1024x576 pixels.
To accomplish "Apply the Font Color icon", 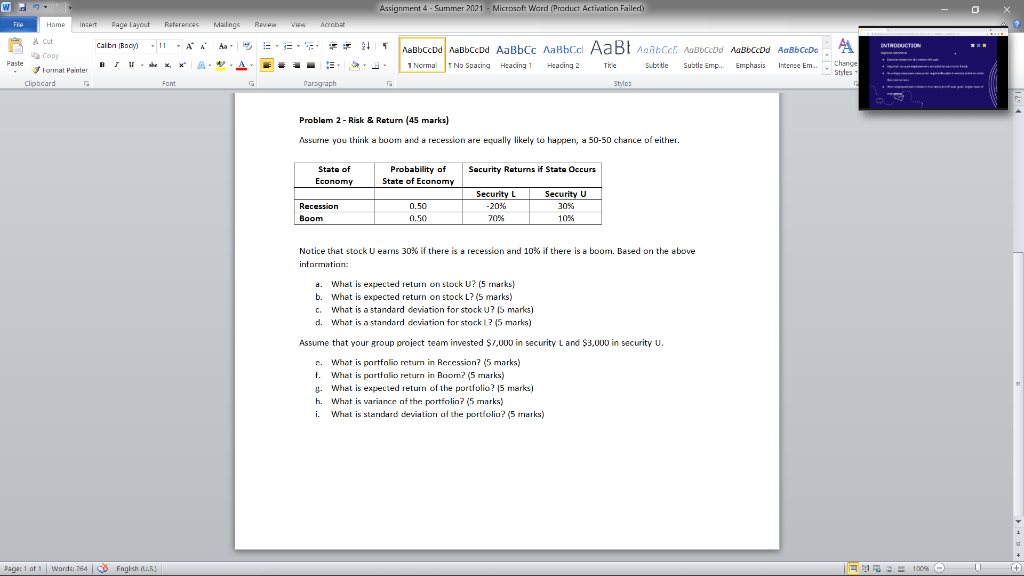I will (x=241, y=65).
